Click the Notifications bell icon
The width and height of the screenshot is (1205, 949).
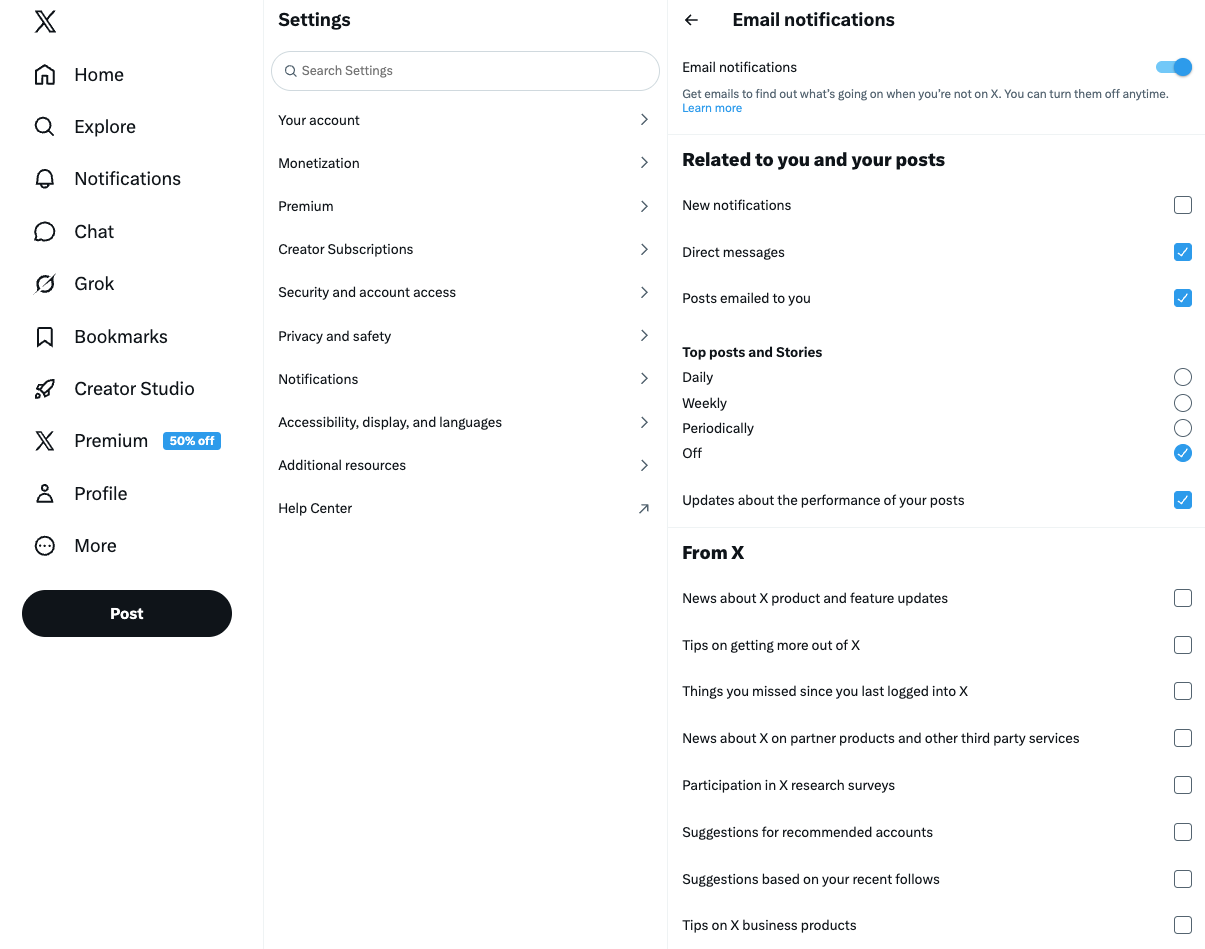click(44, 178)
